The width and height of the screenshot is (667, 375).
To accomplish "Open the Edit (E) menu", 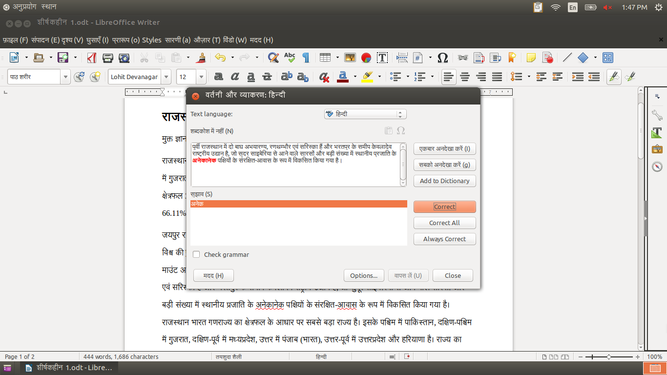I will [x=45, y=40].
